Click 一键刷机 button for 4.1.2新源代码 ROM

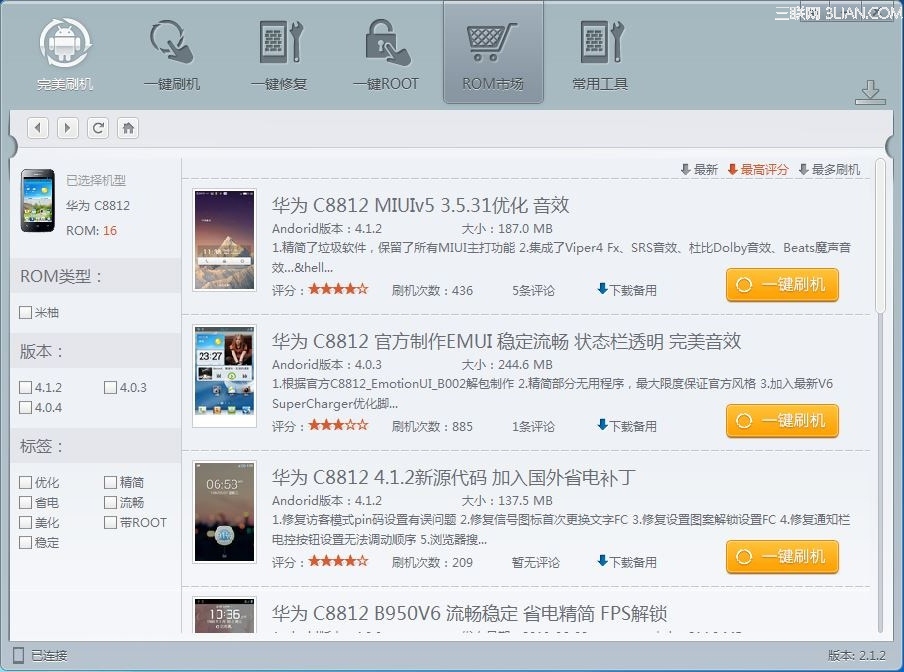point(782,557)
